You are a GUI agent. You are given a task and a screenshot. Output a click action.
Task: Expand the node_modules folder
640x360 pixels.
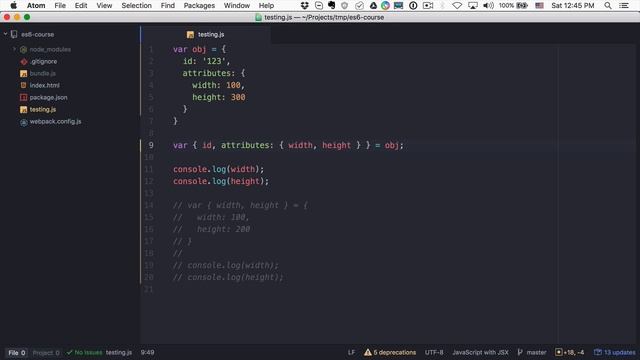(14, 49)
